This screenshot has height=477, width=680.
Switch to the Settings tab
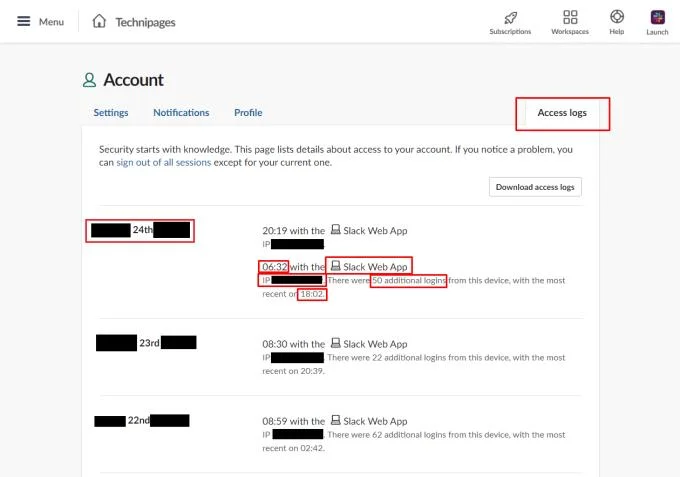[x=111, y=113]
